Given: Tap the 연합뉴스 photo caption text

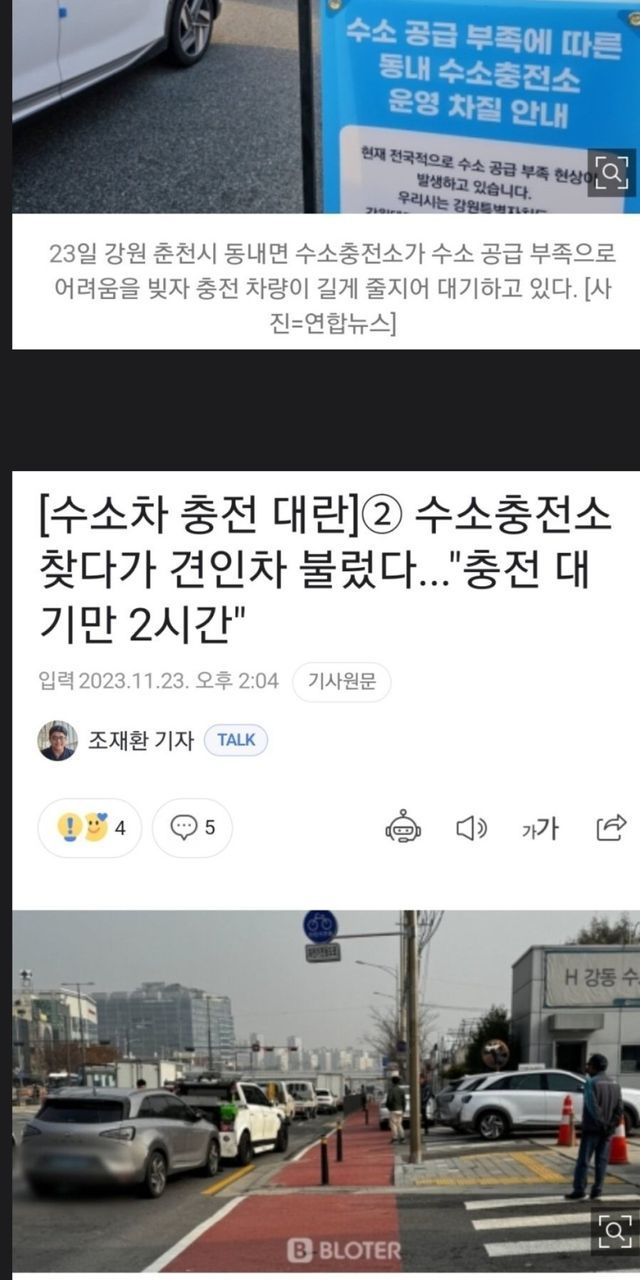Looking at the screenshot, I should point(326,288).
